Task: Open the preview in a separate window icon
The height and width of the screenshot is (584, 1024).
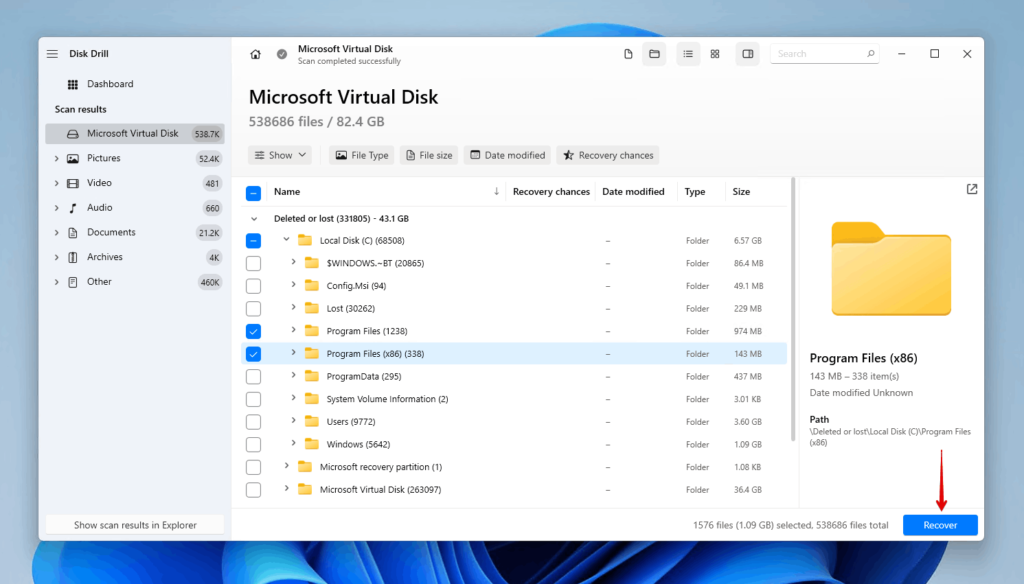Action: [x=971, y=188]
